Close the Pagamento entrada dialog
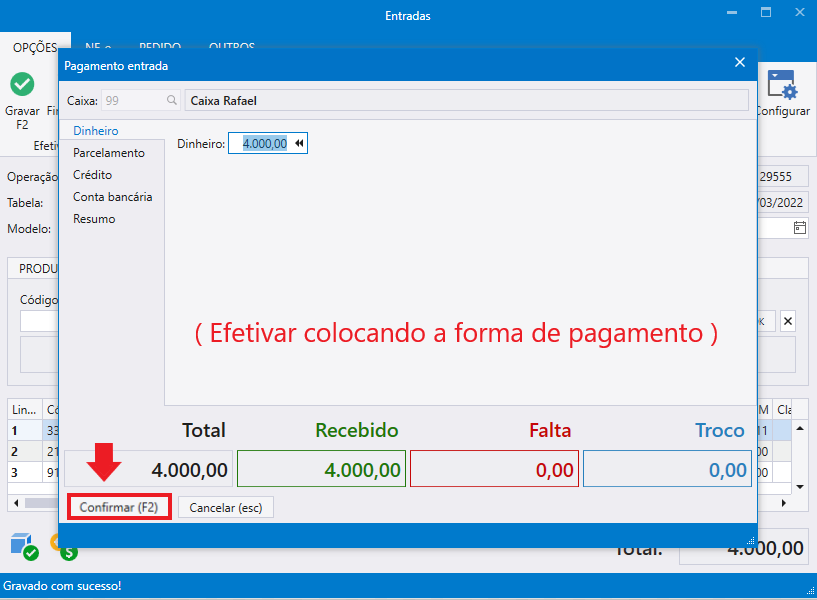Screen dimensions: 817x600 coord(739,62)
